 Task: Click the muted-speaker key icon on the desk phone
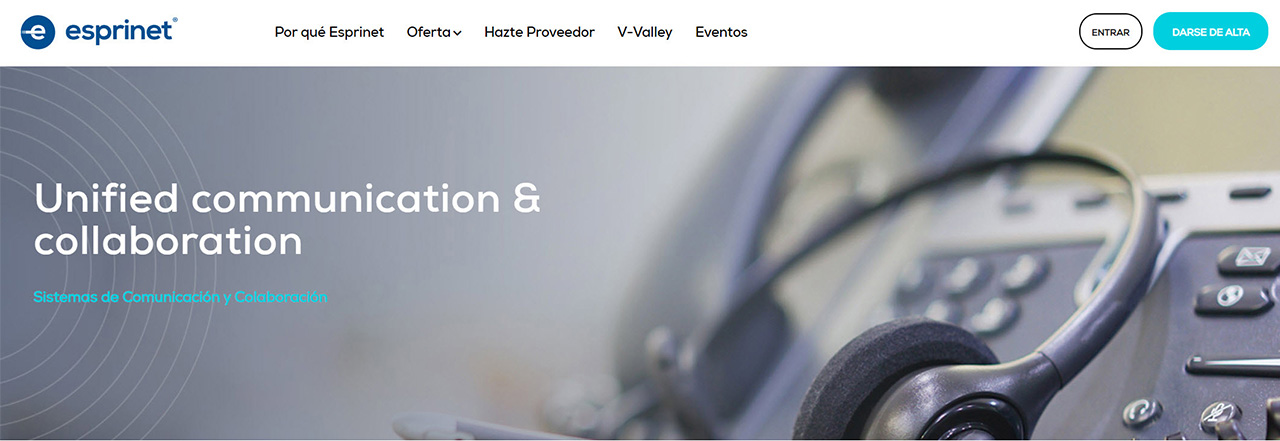(x=1216, y=413)
